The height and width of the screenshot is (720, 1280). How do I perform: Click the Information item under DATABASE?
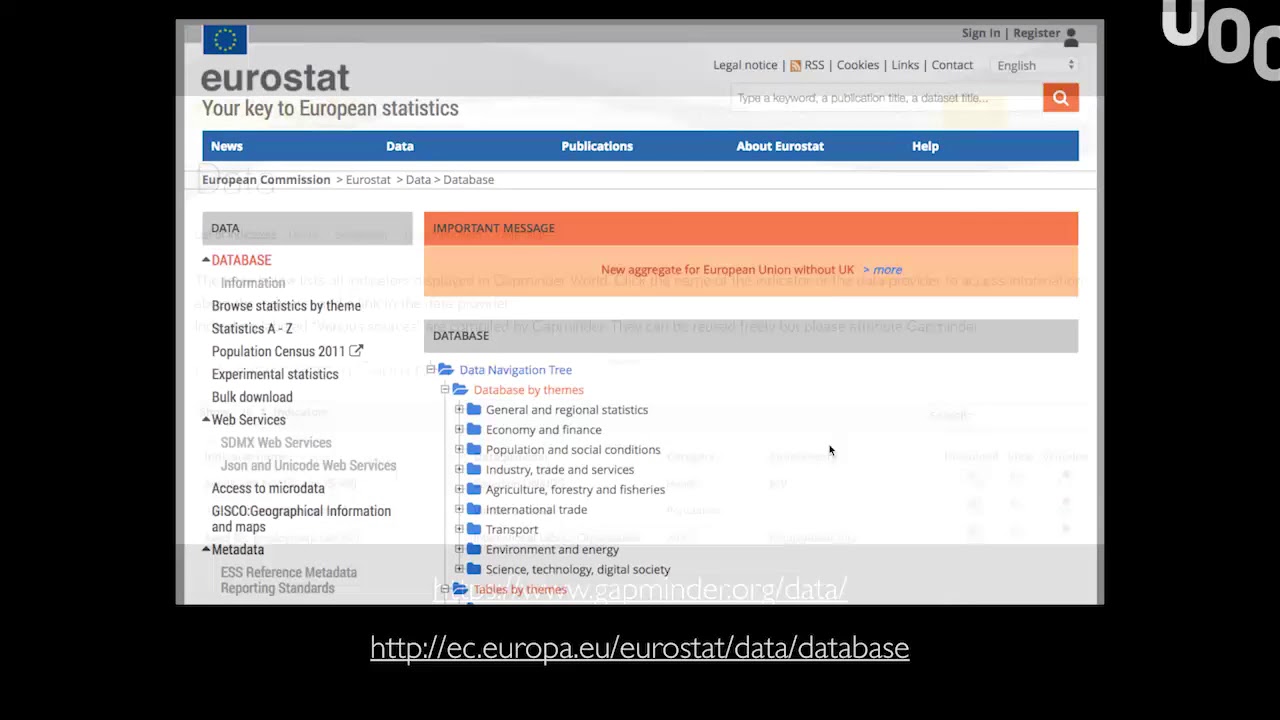click(x=253, y=283)
